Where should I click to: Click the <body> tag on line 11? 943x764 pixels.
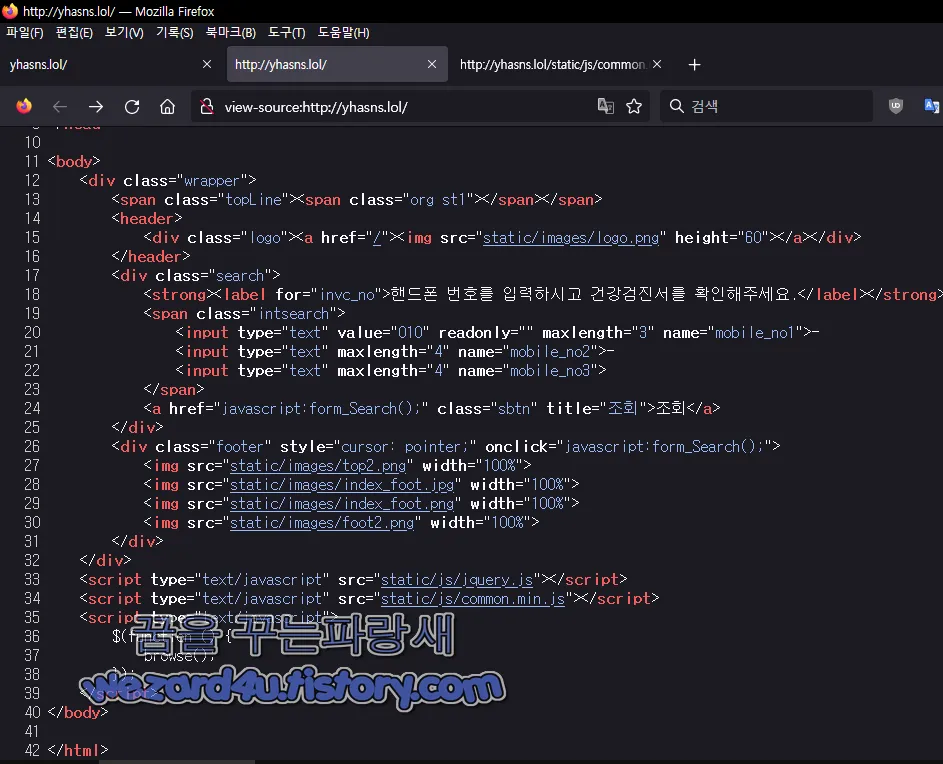tap(74, 161)
